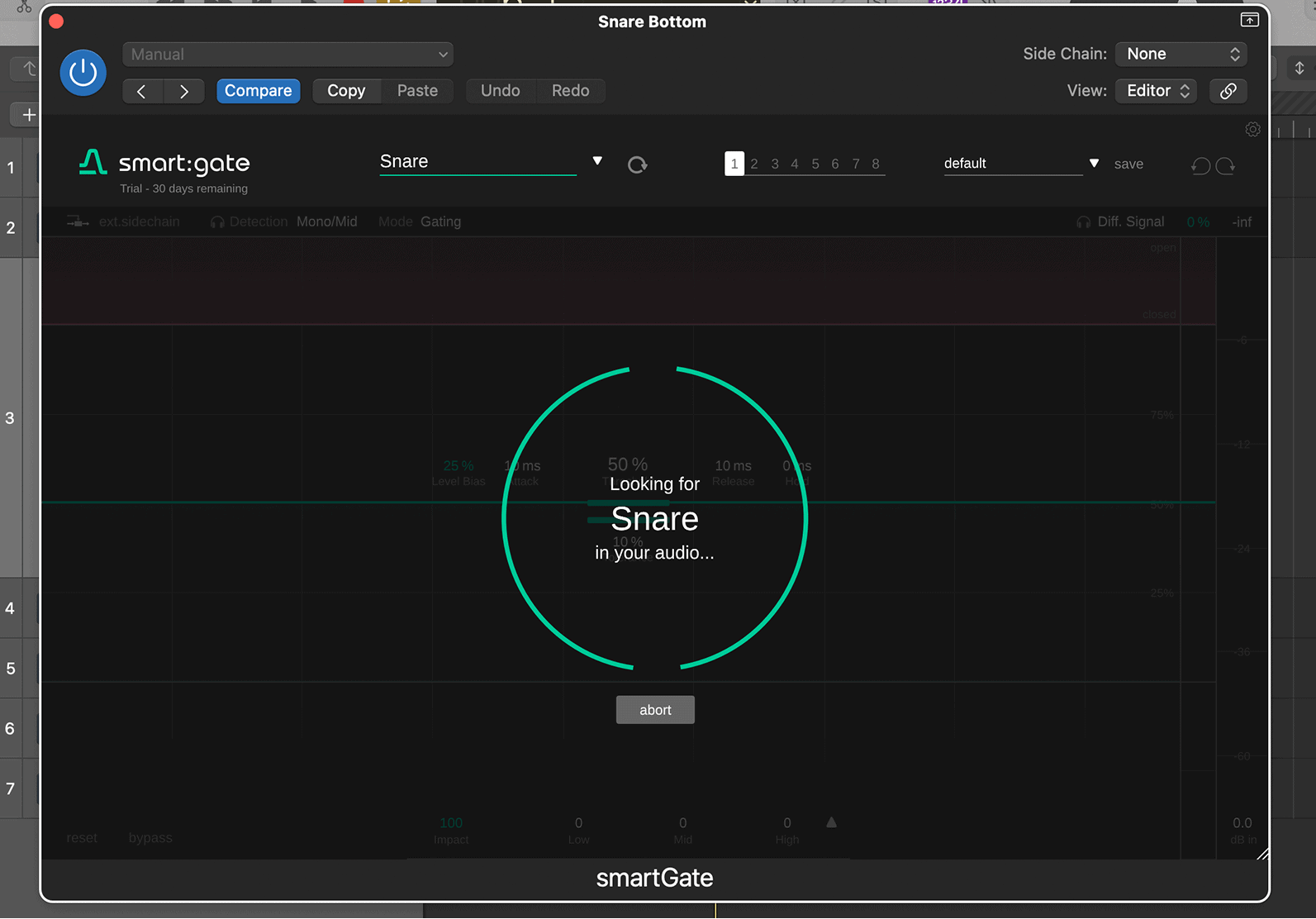This screenshot has height=919, width=1316.
Task: Click ext.sidechain plug icon
Action: point(78,221)
